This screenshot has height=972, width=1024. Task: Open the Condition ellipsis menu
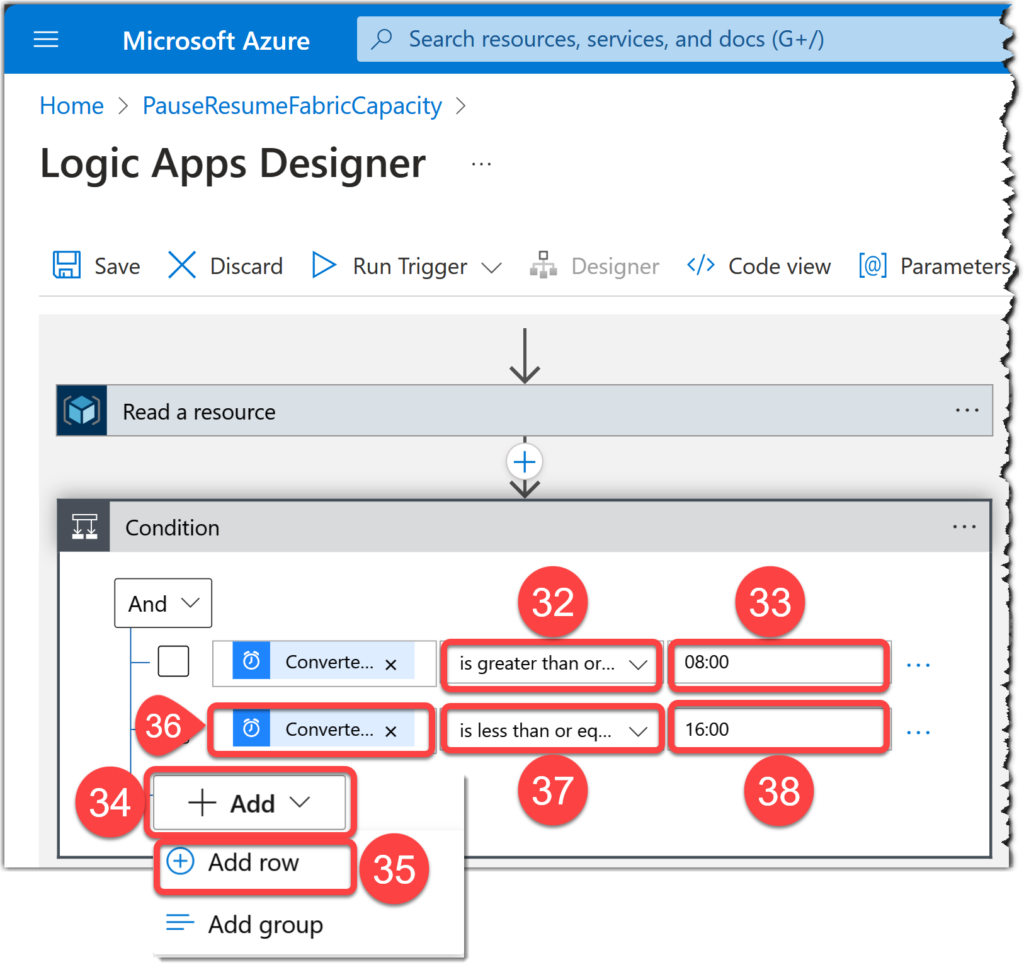[964, 526]
